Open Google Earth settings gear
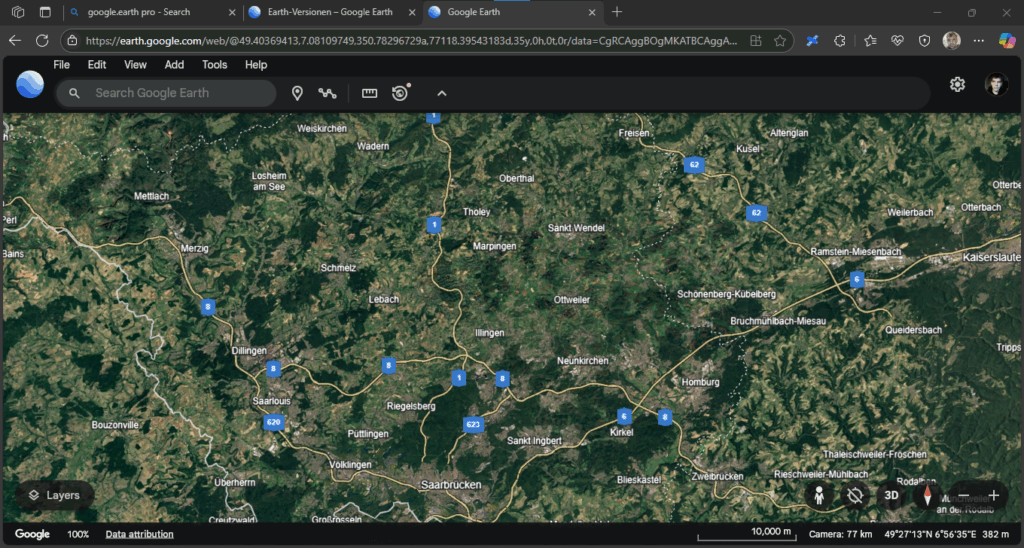 pos(957,85)
